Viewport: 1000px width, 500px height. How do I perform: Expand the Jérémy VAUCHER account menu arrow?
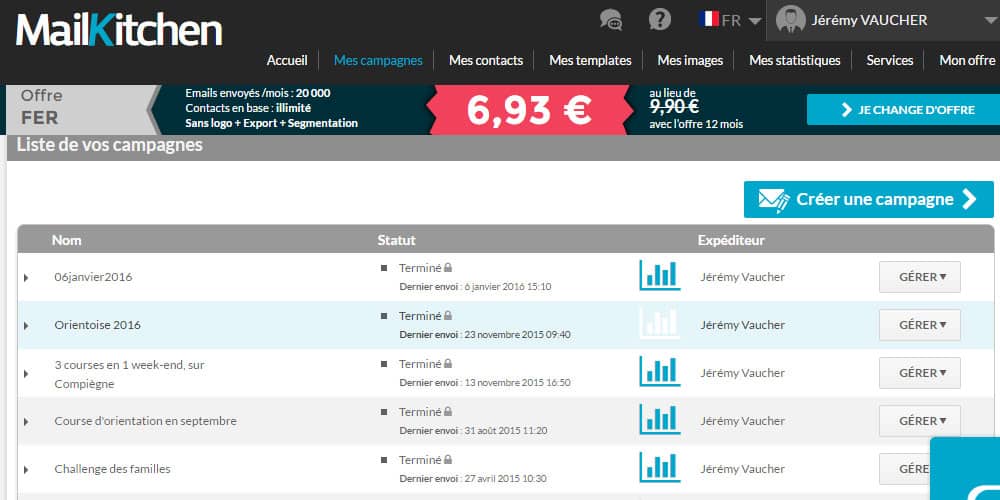click(x=991, y=21)
